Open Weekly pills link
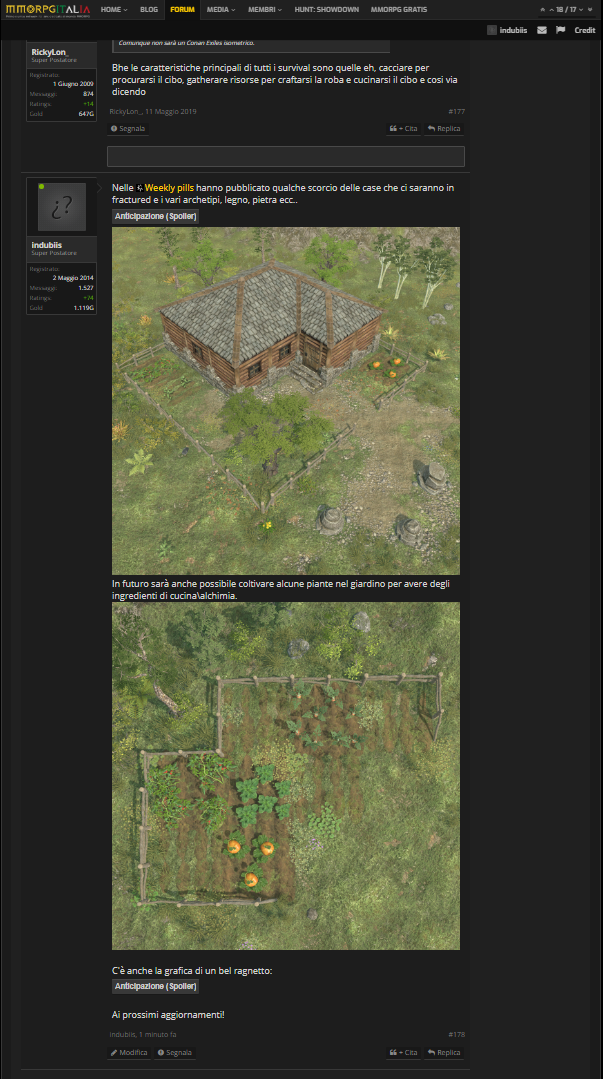Viewport: 603px width, 1079px height. pos(169,187)
